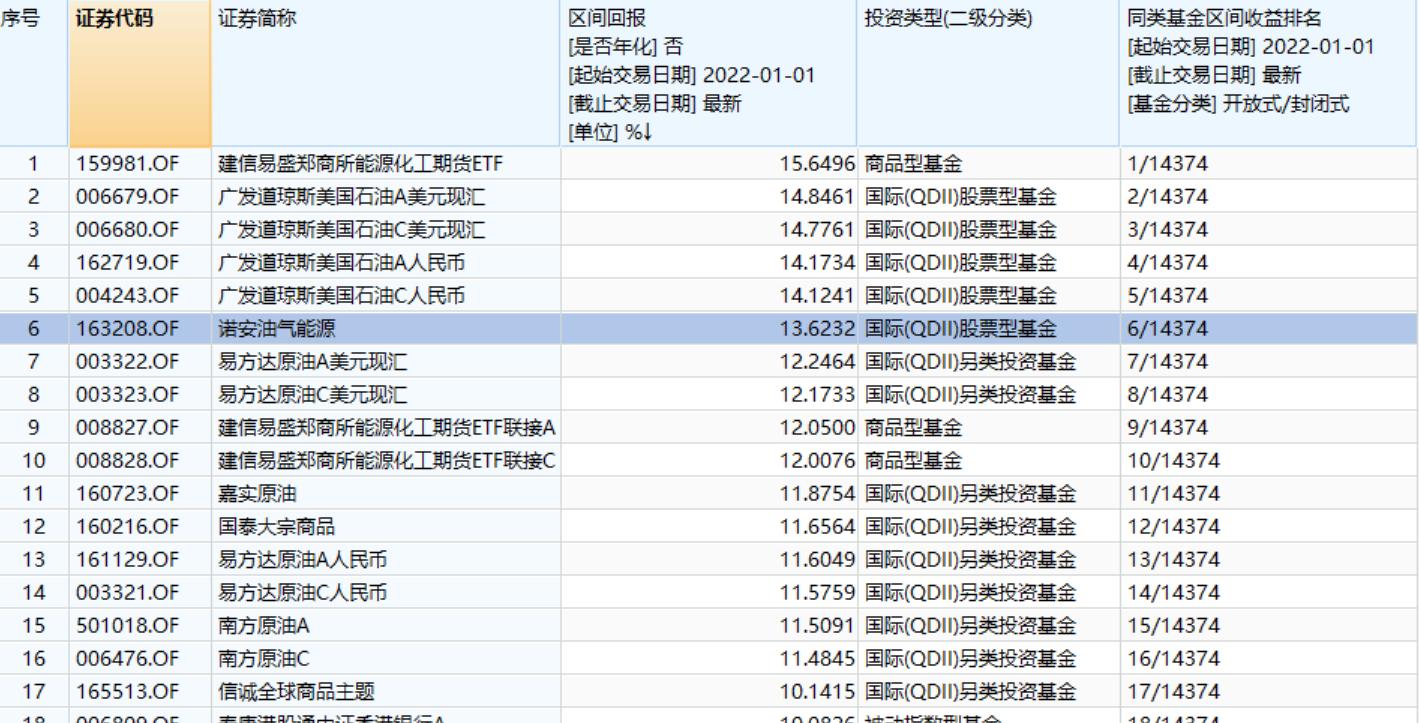Select code 163208.OF in highlighted row
The width and height of the screenshot is (1420, 723).
[x=128, y=329]
